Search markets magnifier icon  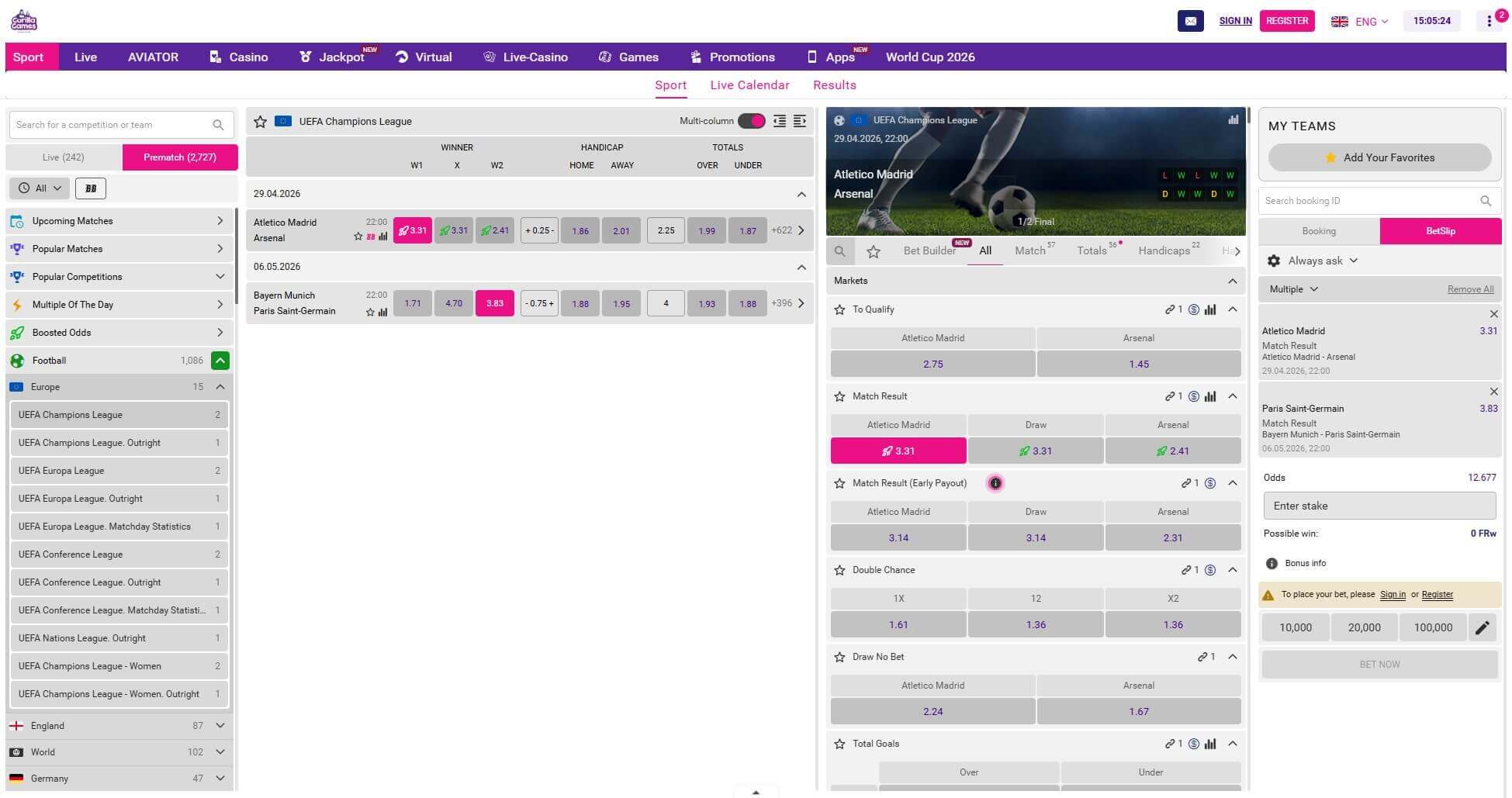tap(840, 251)
